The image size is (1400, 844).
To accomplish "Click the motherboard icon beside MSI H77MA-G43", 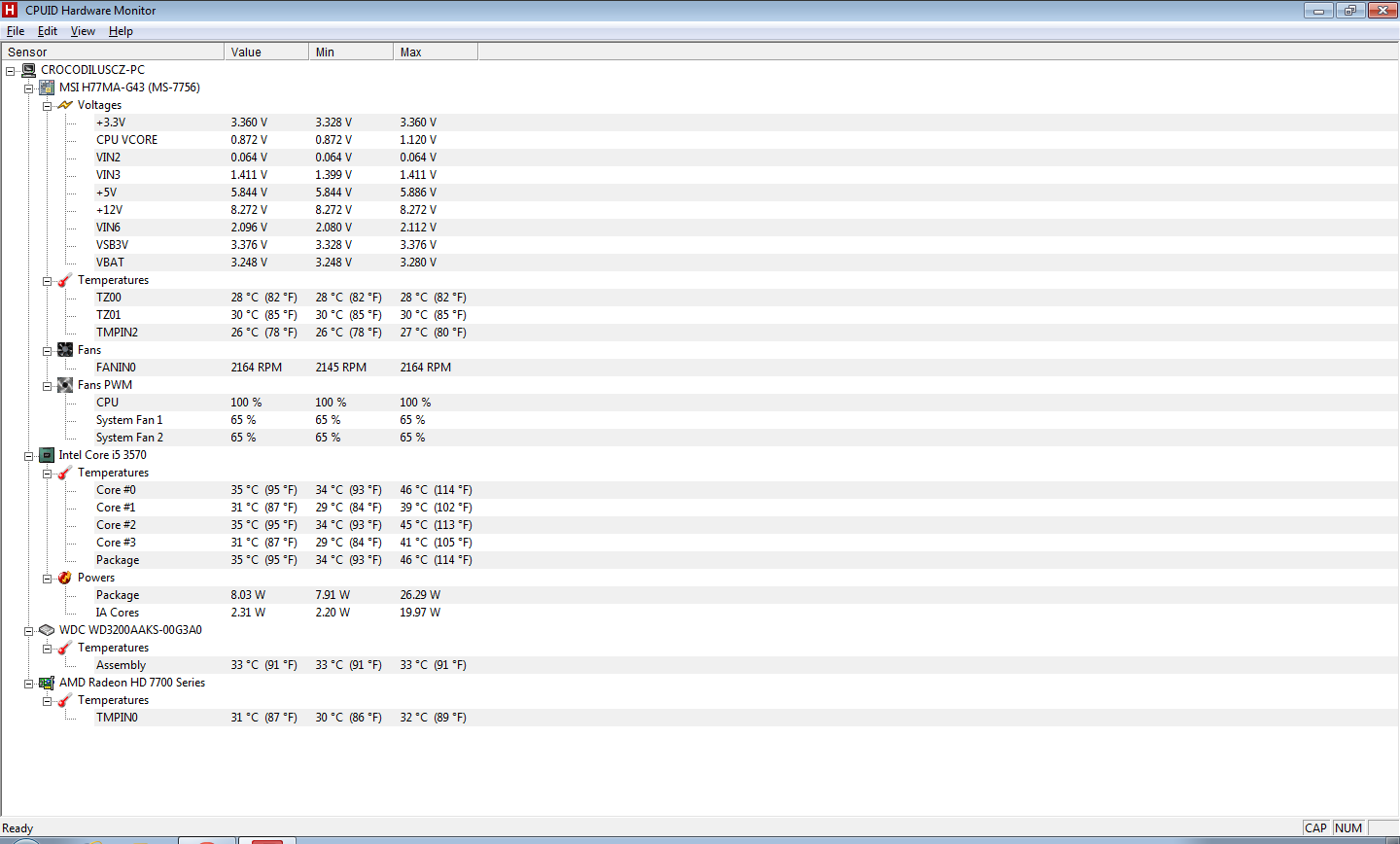I will pyautogui.click(x=47, y=88).
